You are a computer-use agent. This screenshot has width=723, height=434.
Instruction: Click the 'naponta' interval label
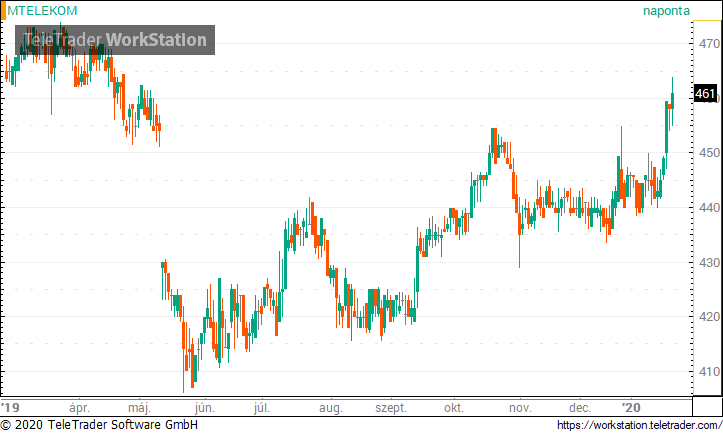pyautogui.click(x=666, y=11)
